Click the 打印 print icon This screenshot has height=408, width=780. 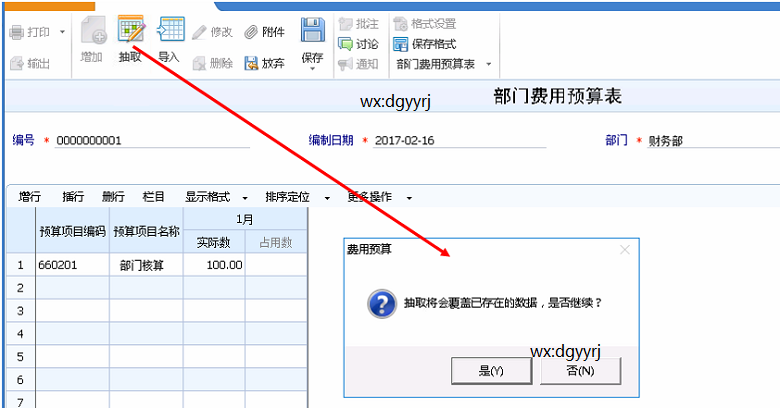click(16, 32)
